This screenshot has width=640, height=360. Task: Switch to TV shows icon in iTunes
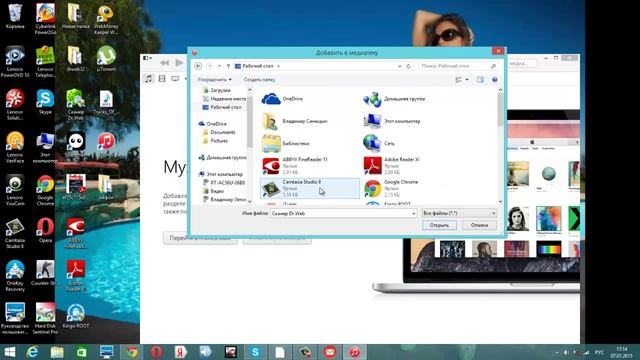tap(175, 78)
